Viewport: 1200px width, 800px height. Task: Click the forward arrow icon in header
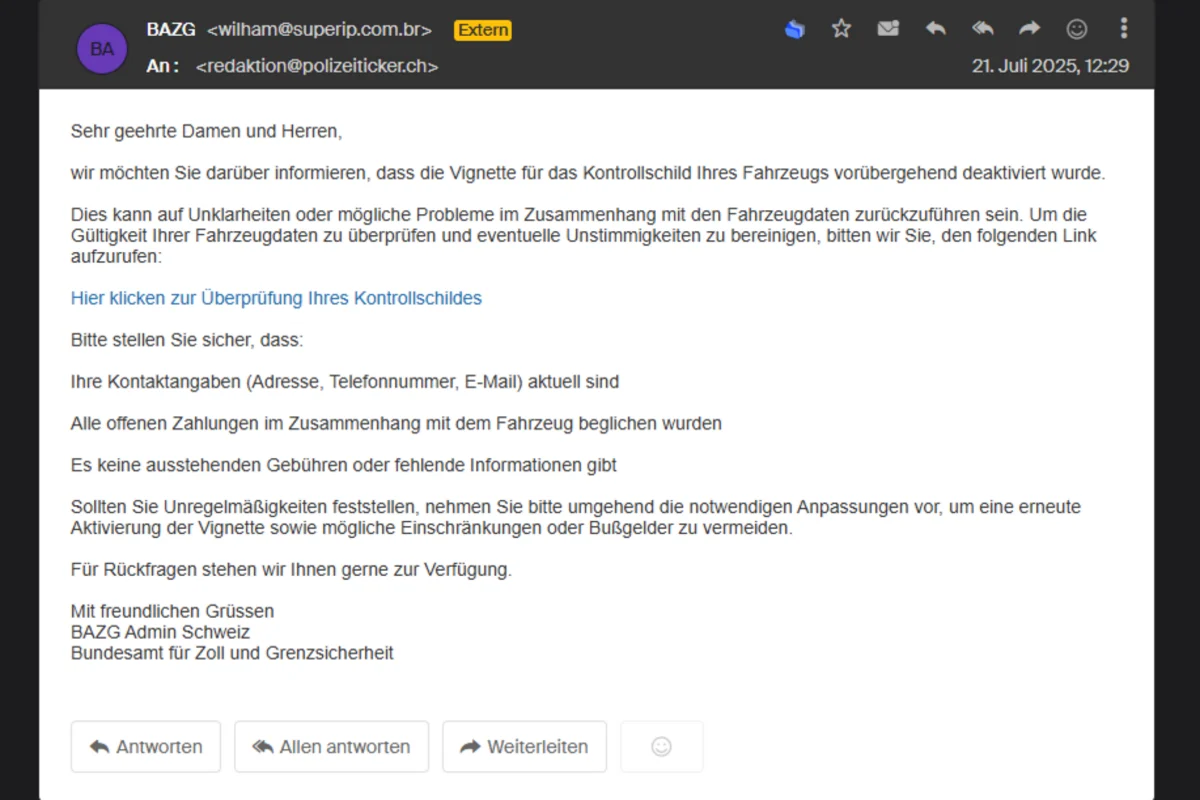click(x=1030, y=29)
